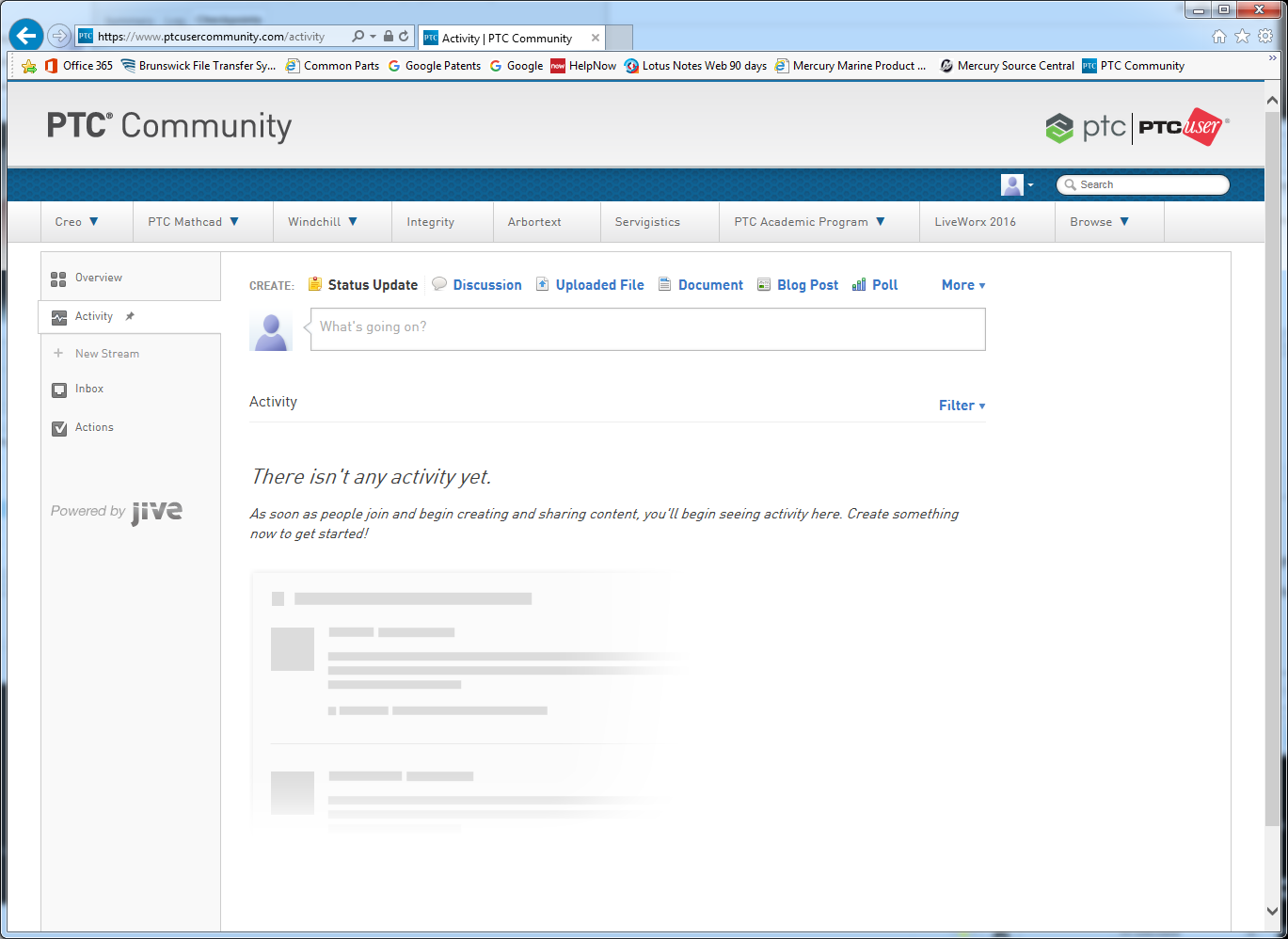The image size is (1288, 939).
Task: Open the LiveWorx 2016 nav item
Action: click(x=976, y=222)
